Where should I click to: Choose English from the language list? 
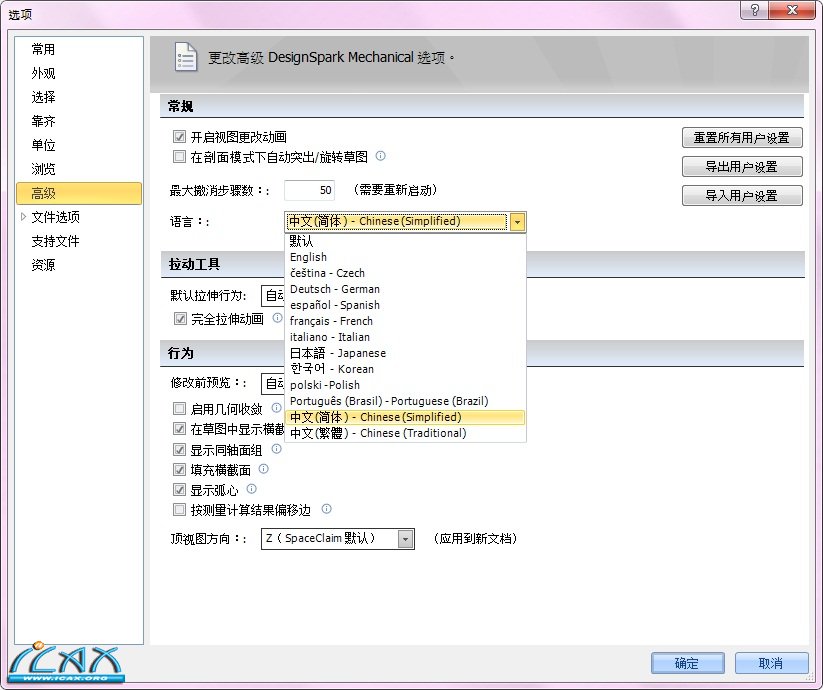[405, 257]
